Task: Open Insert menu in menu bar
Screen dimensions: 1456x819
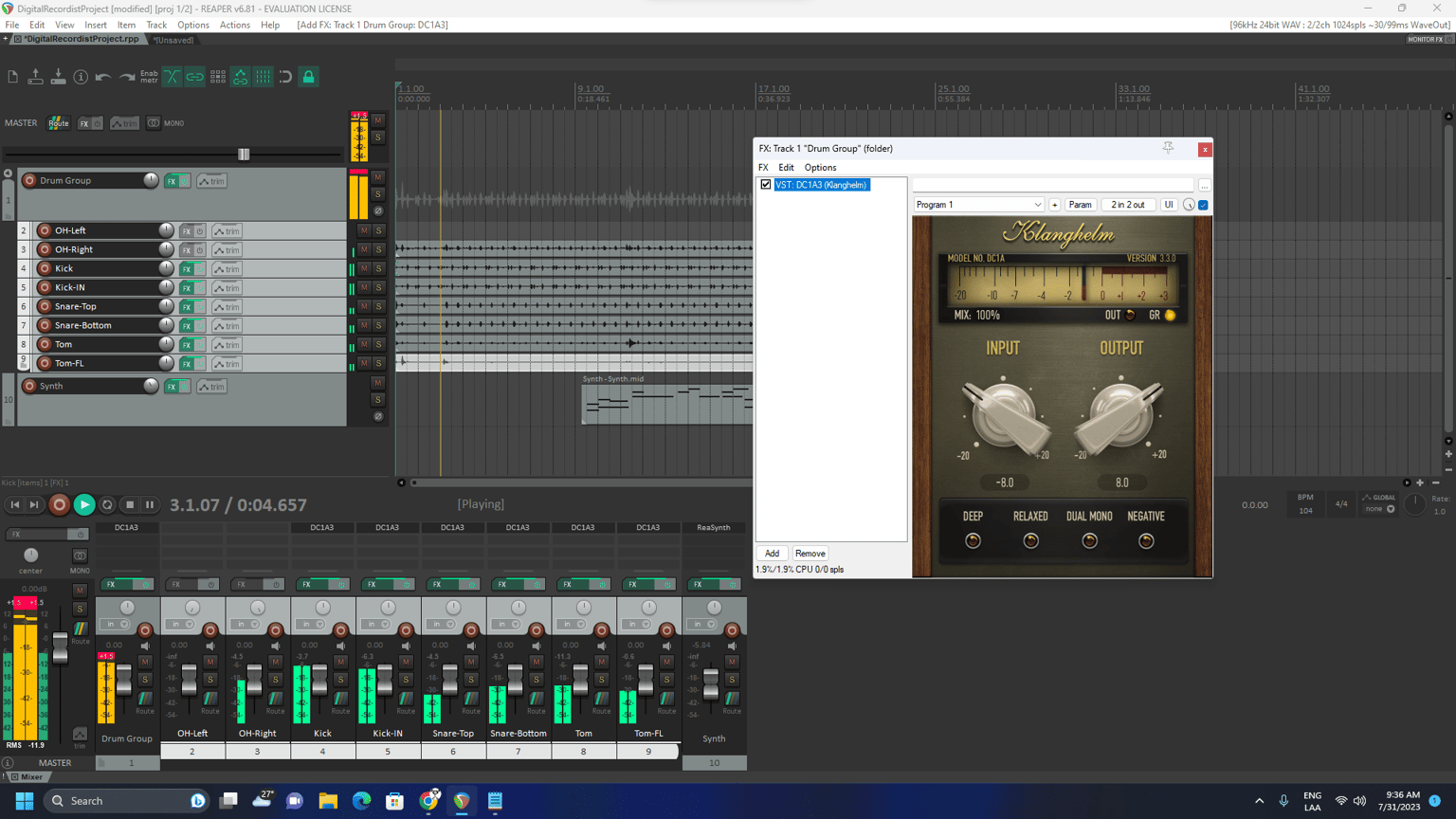Action: point(96,25)
